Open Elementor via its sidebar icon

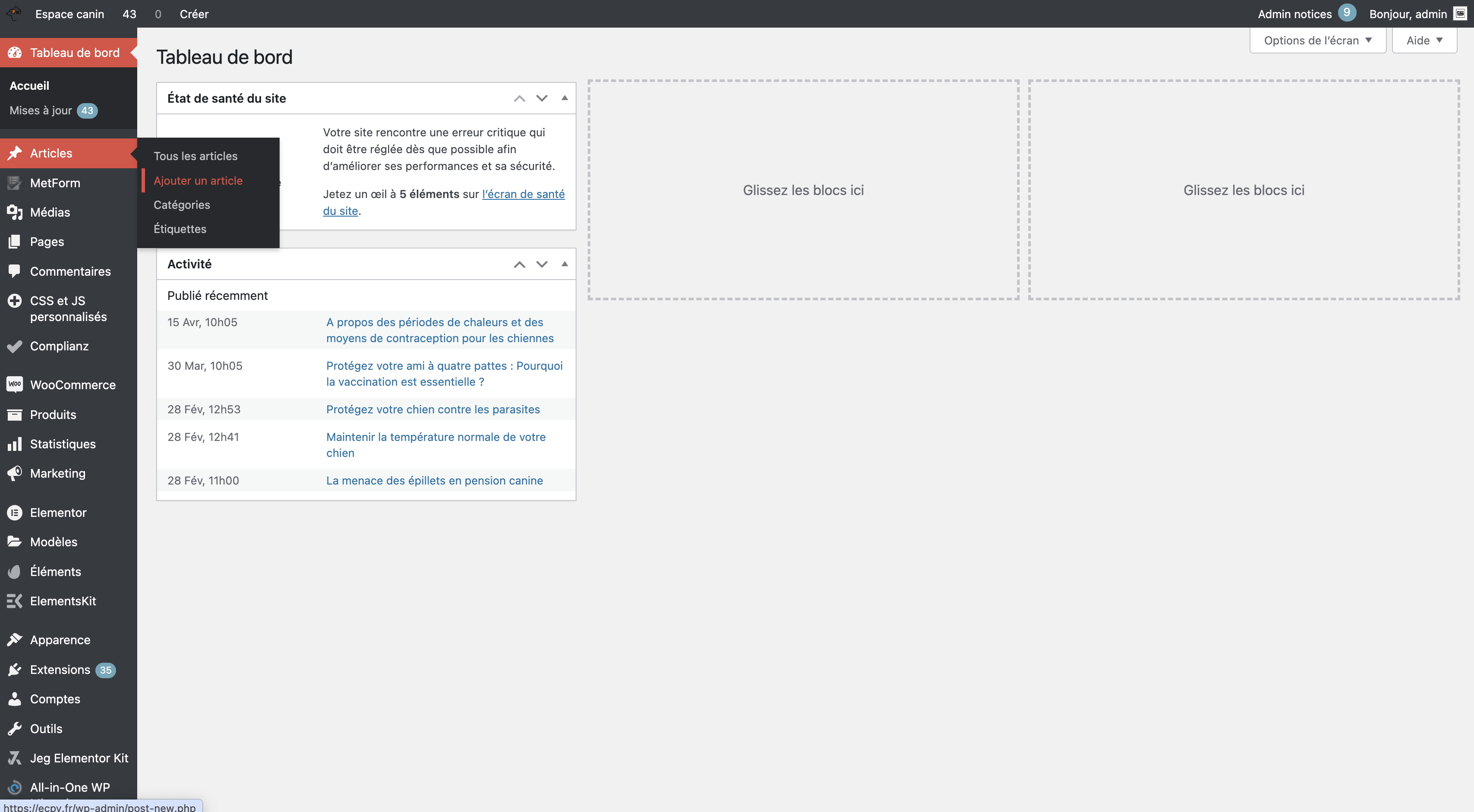click(14, 513)
